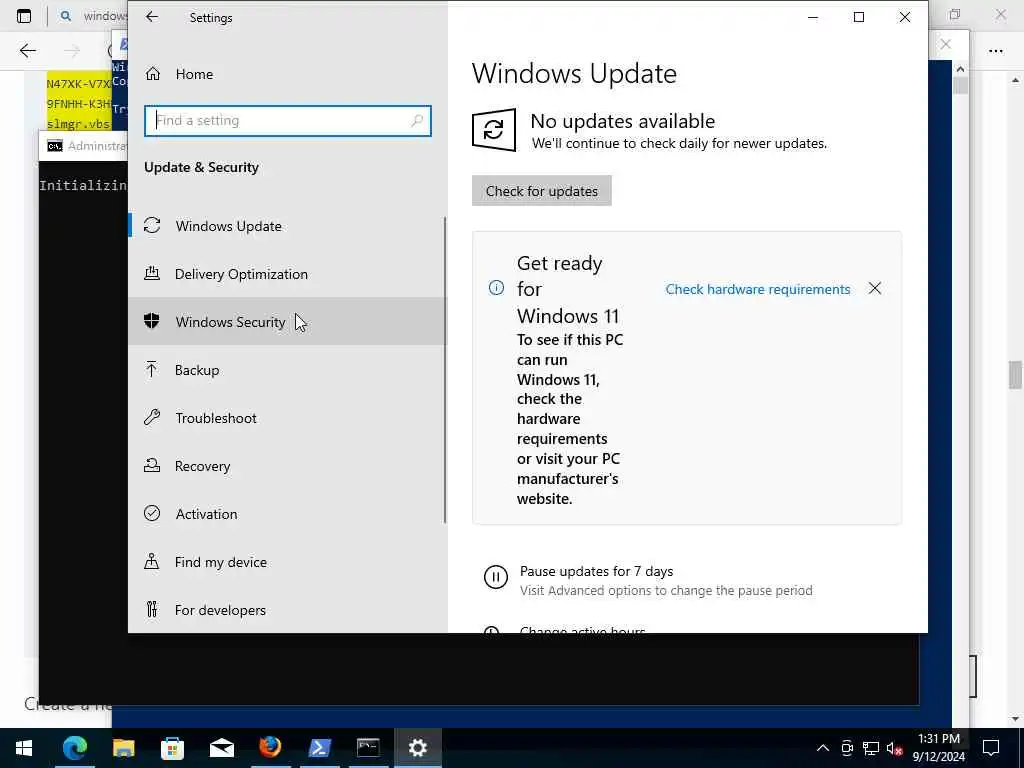1024x768 pixels.
Task: Select Windows Update in sidebar
Action: click(x=287, y=226)
